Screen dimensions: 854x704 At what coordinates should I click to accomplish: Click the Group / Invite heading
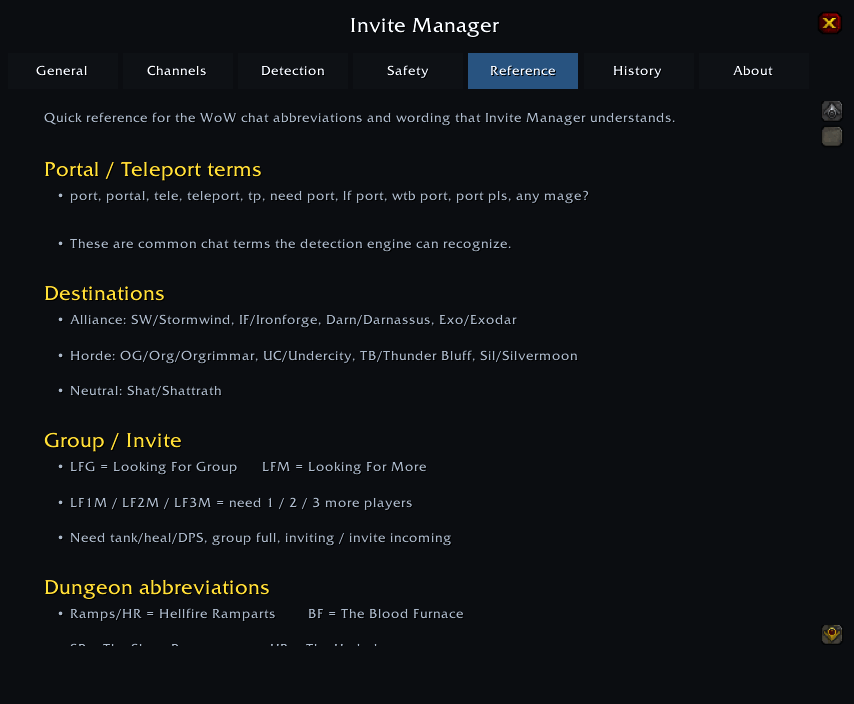click(x=113, y=440)
